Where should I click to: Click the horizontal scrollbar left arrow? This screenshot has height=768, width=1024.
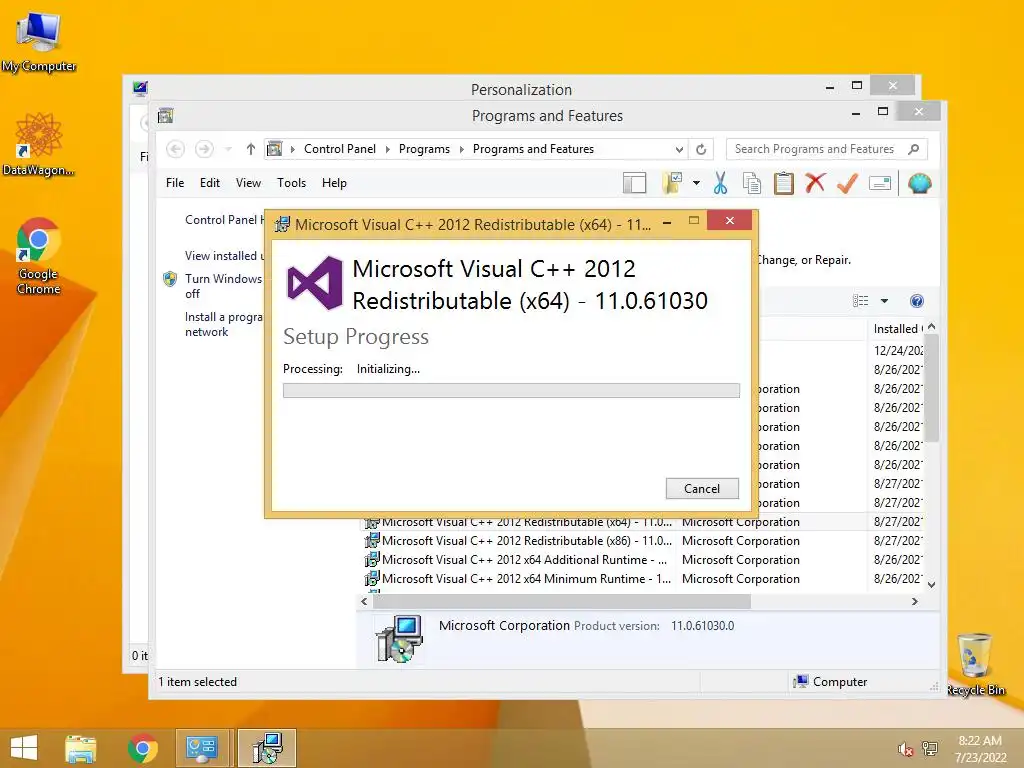(x=364, y=601)
